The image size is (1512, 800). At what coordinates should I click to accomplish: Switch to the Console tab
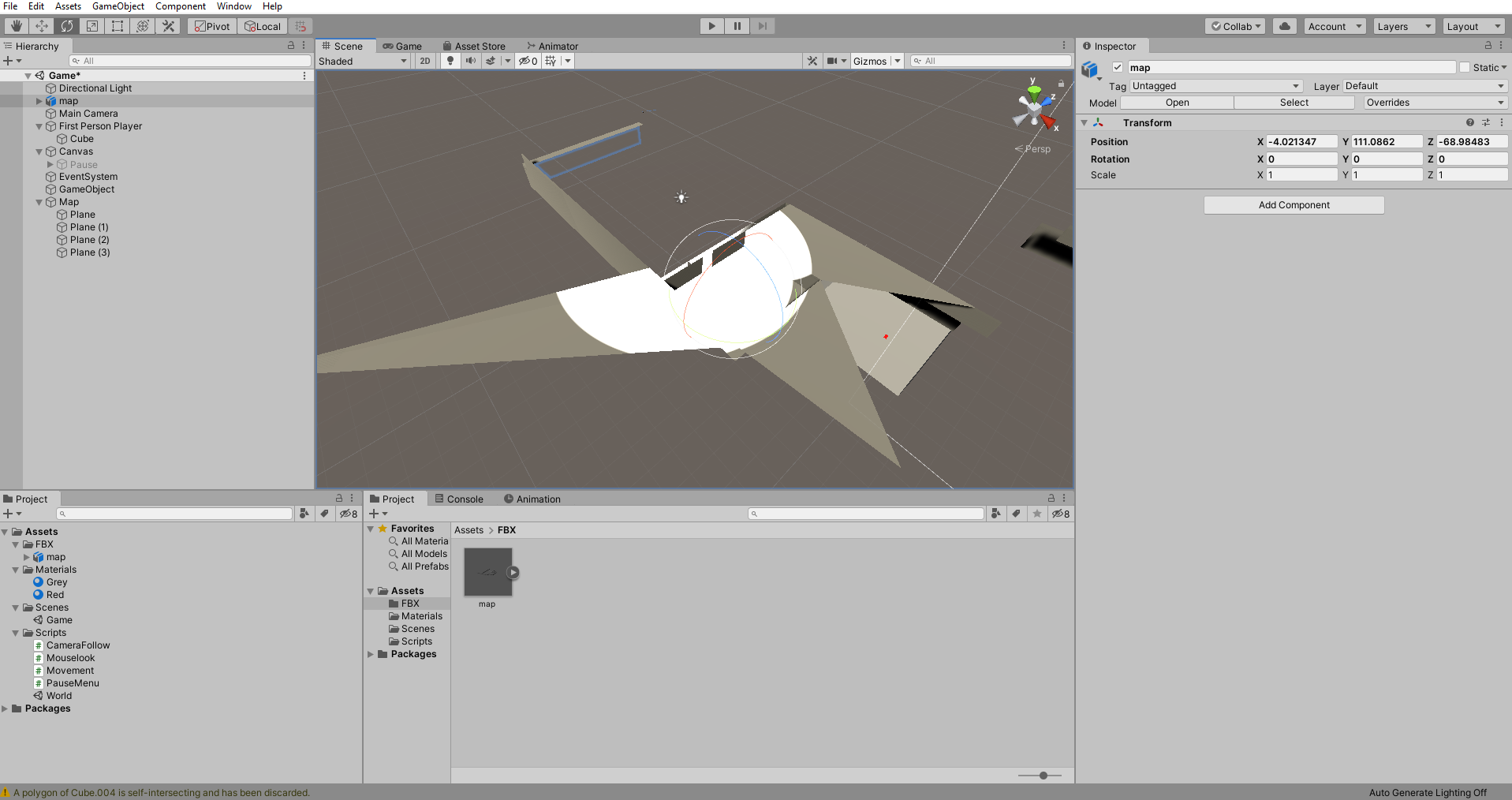[459, 499]
